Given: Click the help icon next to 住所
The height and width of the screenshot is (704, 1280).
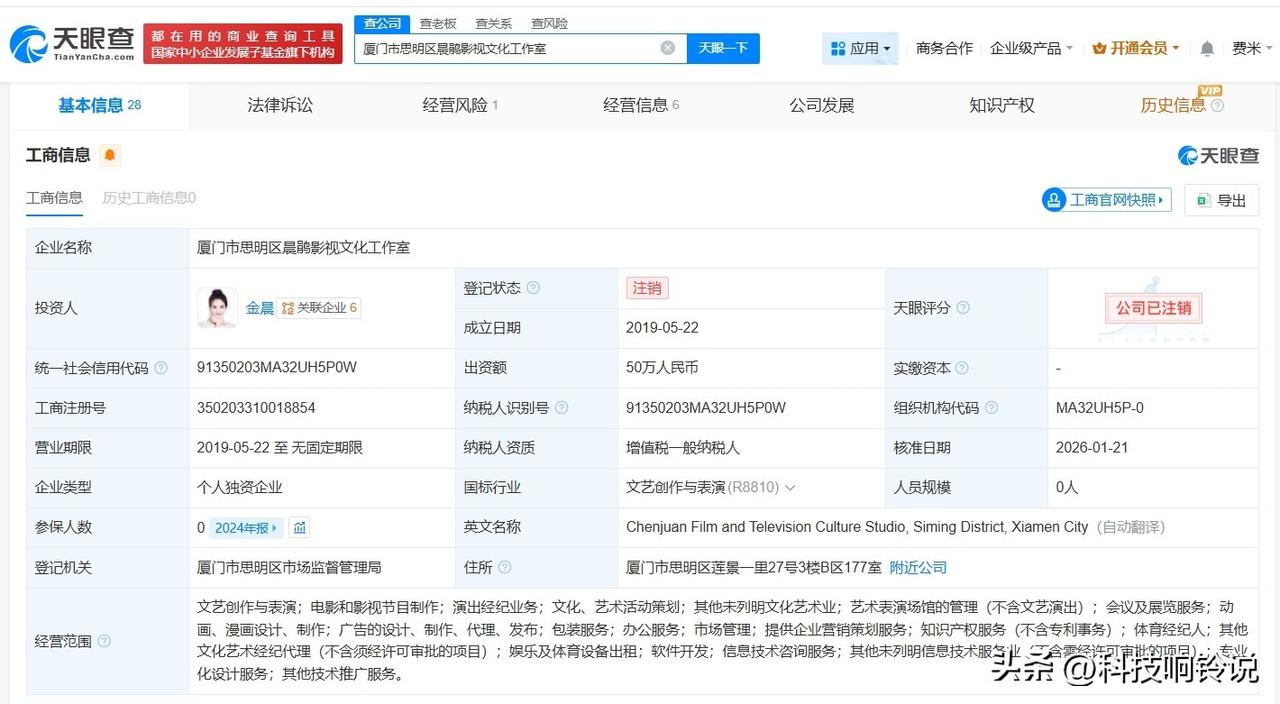Looking at the screenshot, I should (505, 567).
